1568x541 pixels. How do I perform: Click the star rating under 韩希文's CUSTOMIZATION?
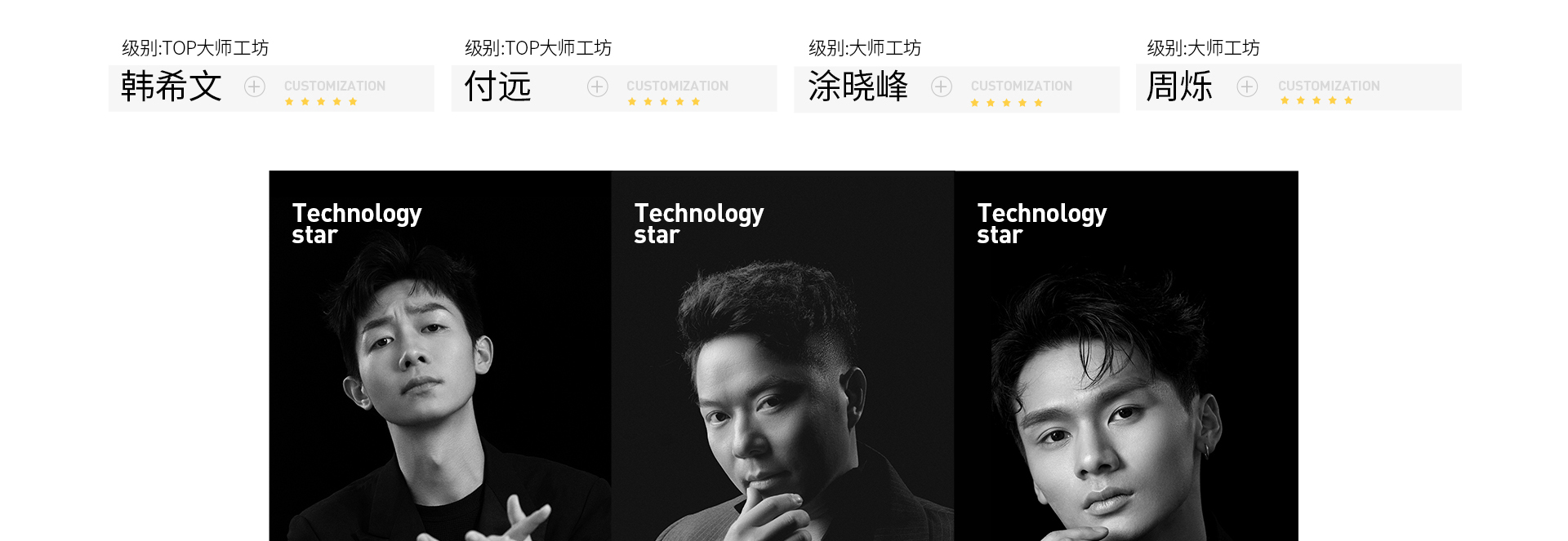321,102
